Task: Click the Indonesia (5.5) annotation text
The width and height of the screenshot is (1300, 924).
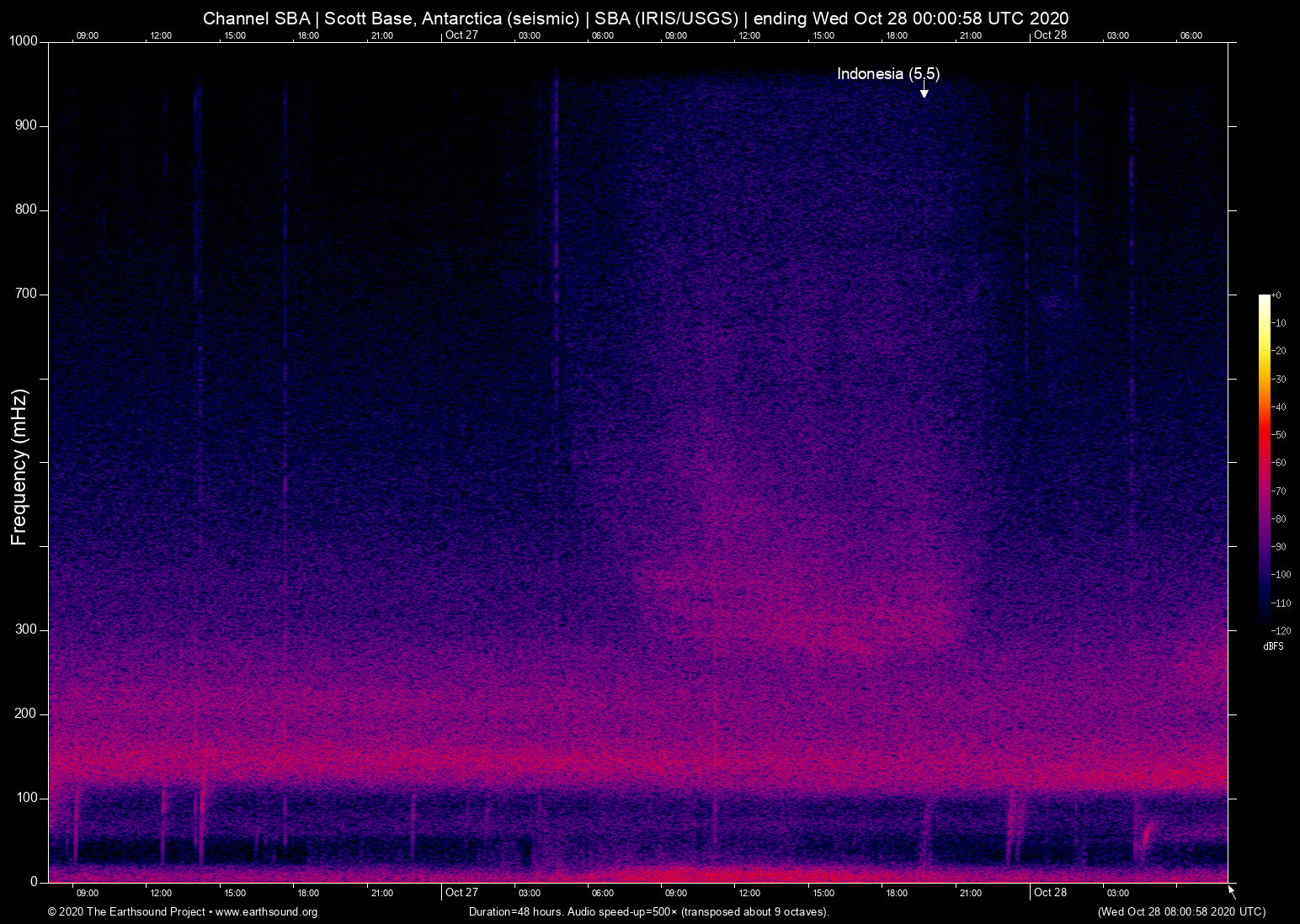Action: click(887, 74)
